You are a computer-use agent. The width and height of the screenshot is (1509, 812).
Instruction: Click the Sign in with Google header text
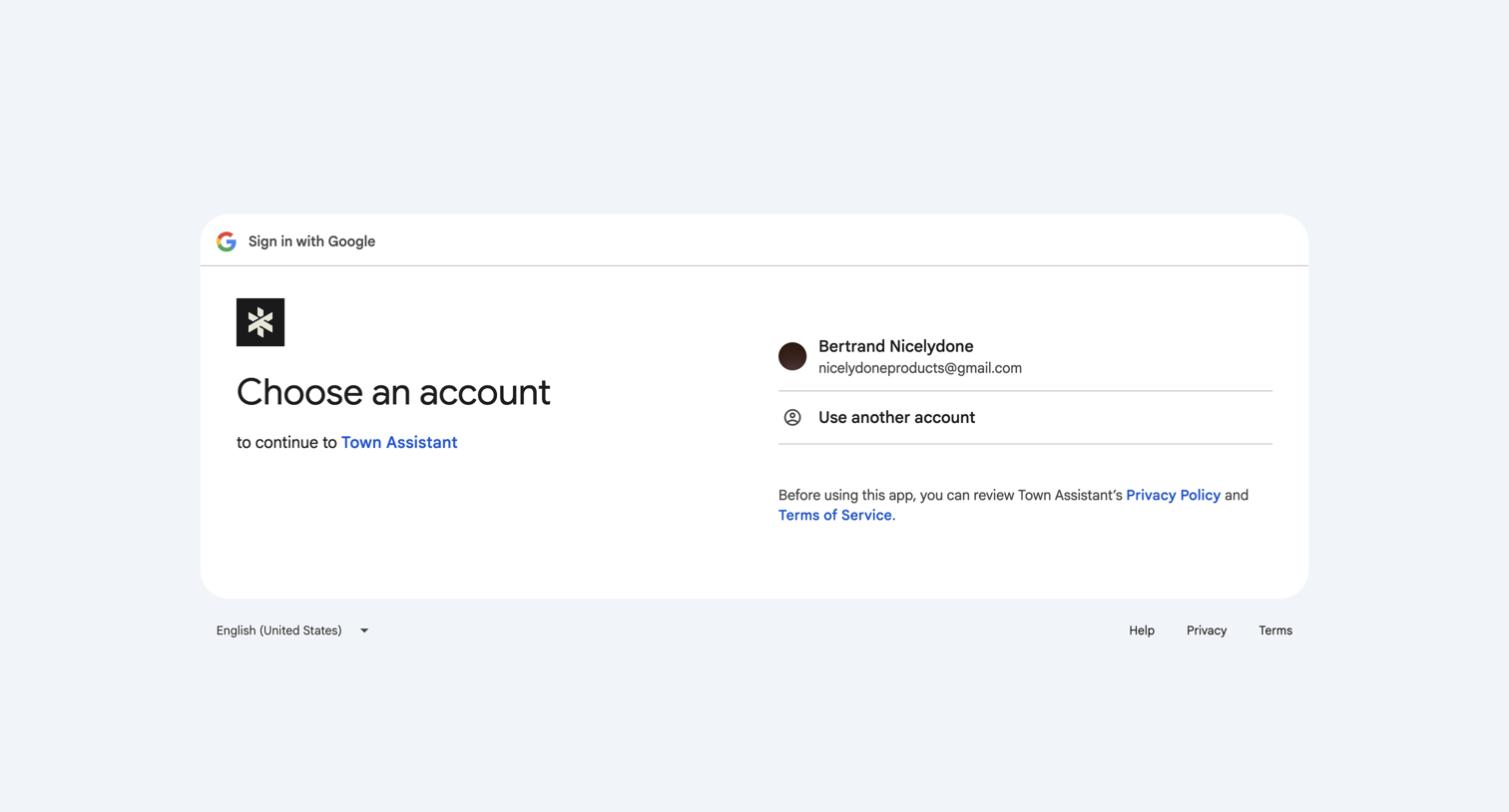(311, 241)
